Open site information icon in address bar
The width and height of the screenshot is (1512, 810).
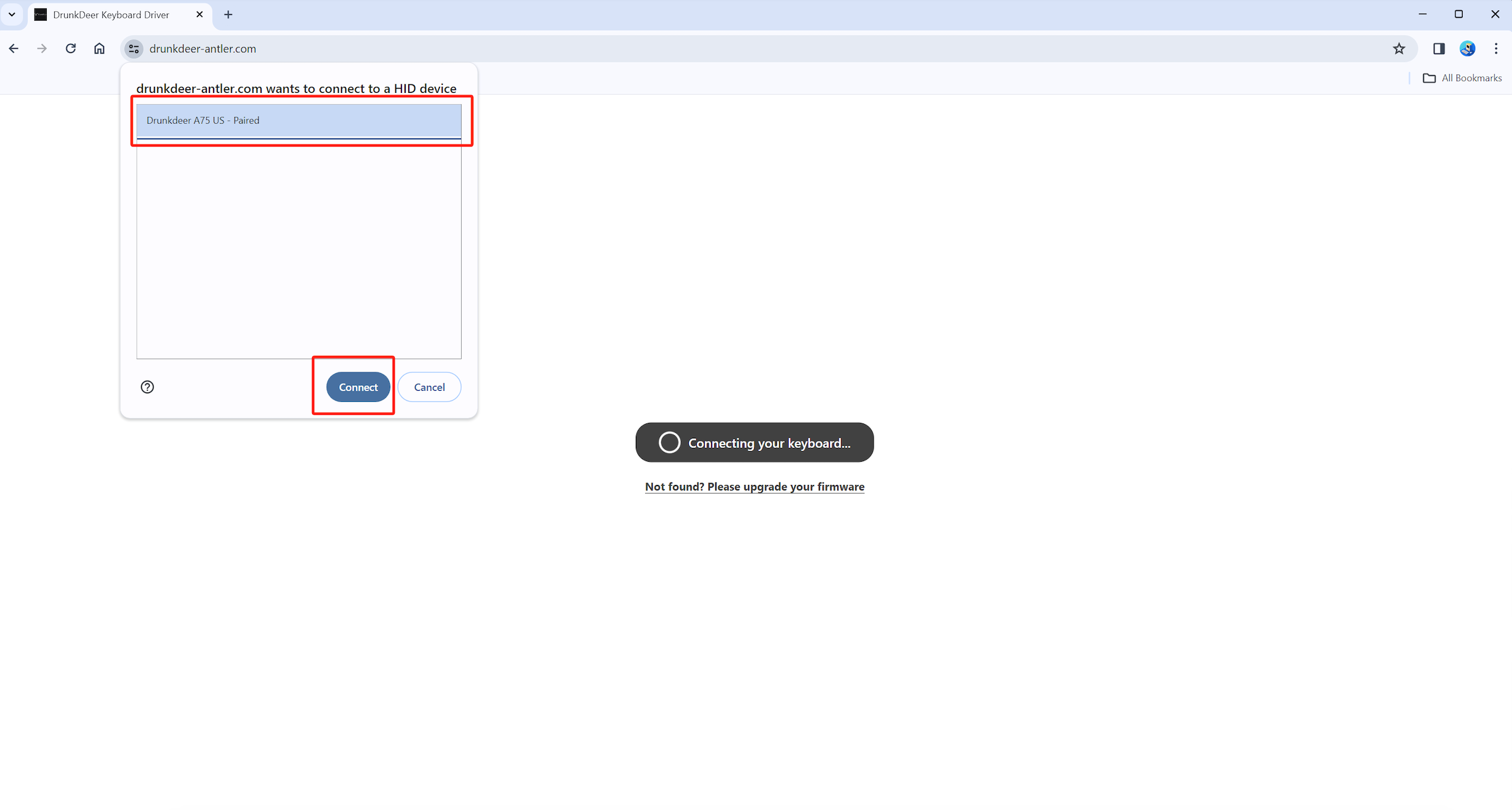tap(134, 49)
